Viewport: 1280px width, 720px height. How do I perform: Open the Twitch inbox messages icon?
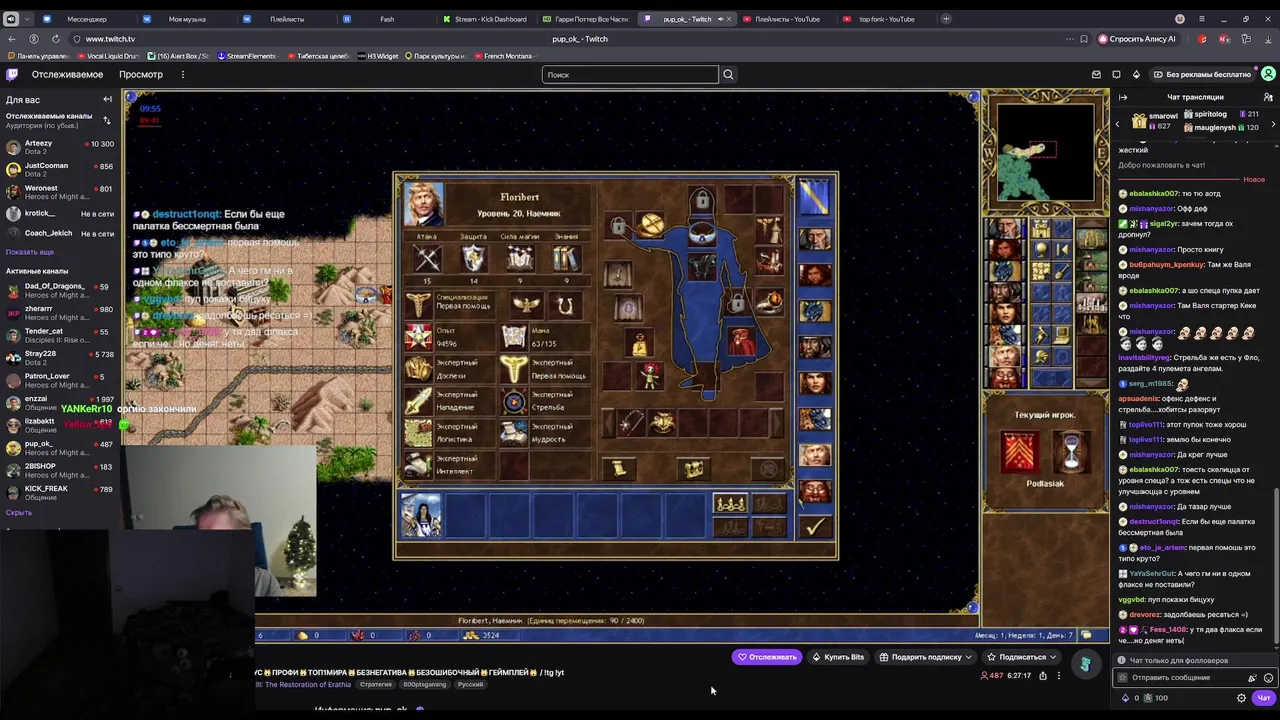pyautogui.click(x=1096, y=74)
